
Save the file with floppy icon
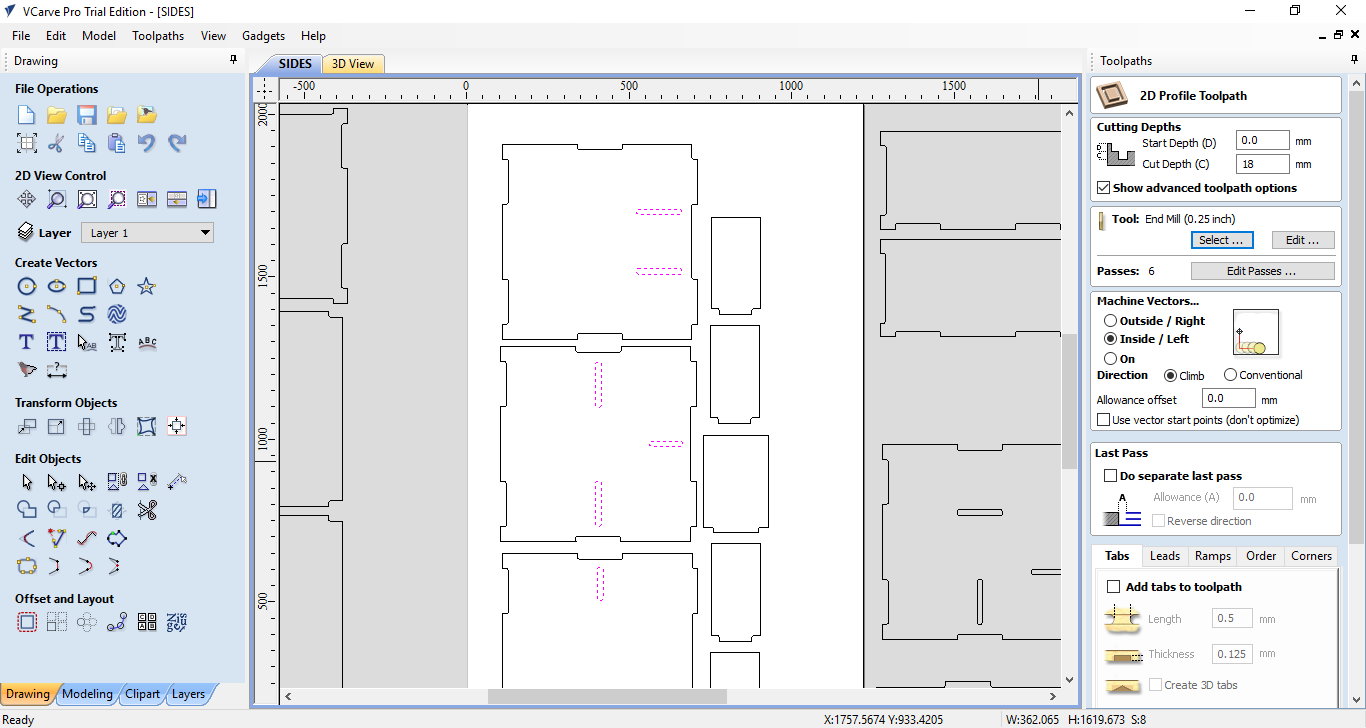click(87, 115)
